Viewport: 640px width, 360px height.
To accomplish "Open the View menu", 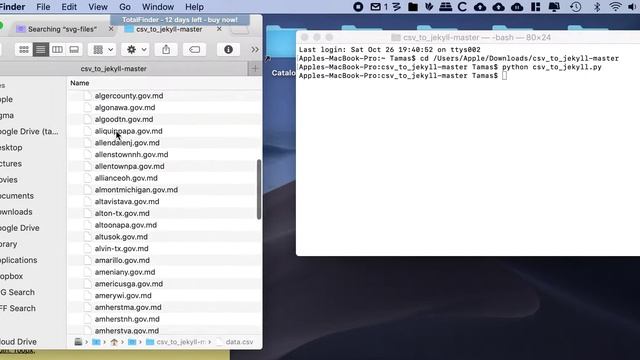I will tap(98, 7).
